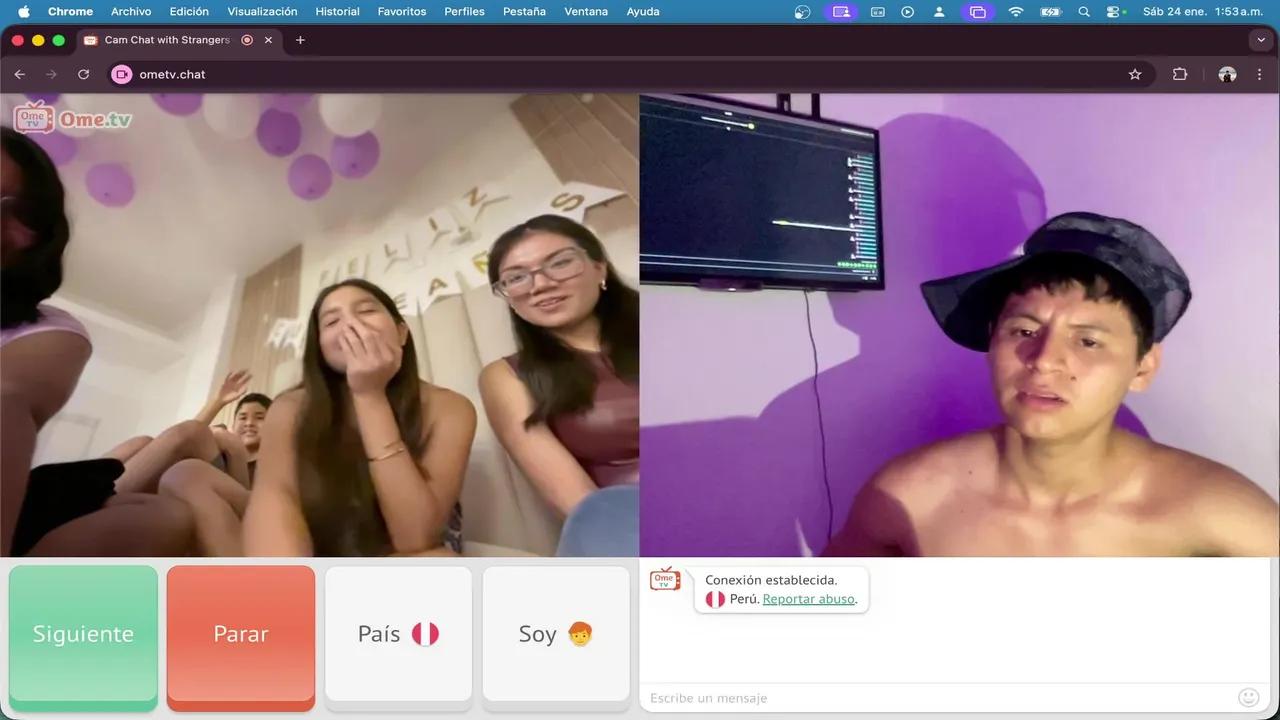Focus the Escribe un mensaje field

[935, 697]
